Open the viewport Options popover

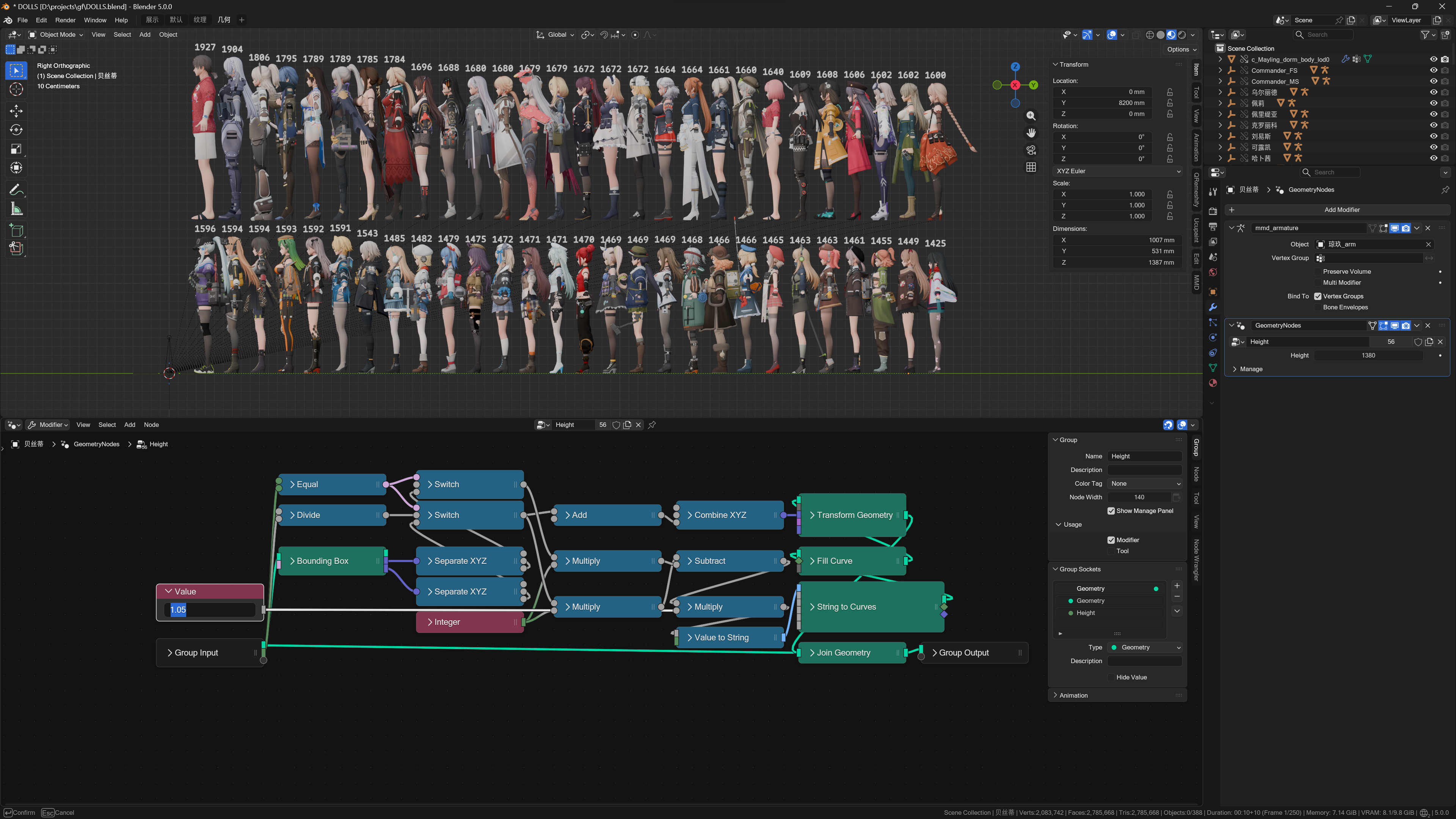pos(1181,50)
